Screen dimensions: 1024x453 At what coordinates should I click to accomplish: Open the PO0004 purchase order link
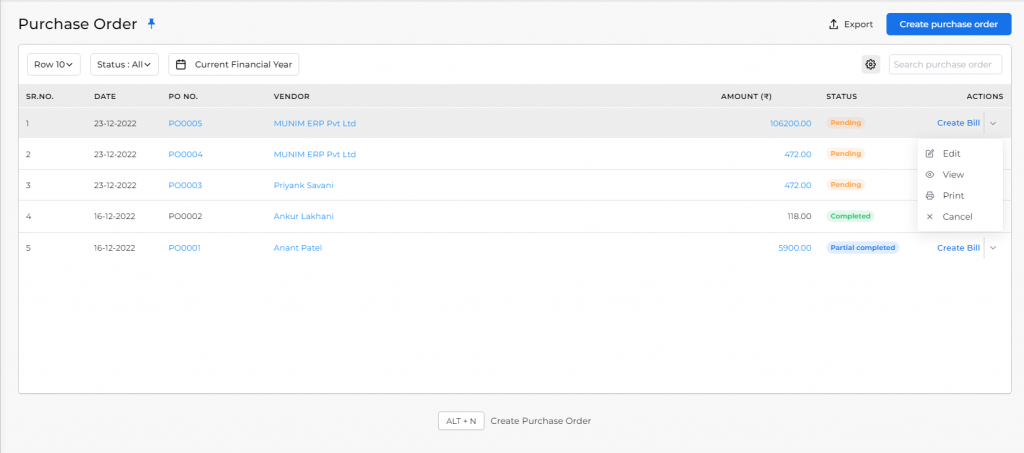click(x=185, y=154)
